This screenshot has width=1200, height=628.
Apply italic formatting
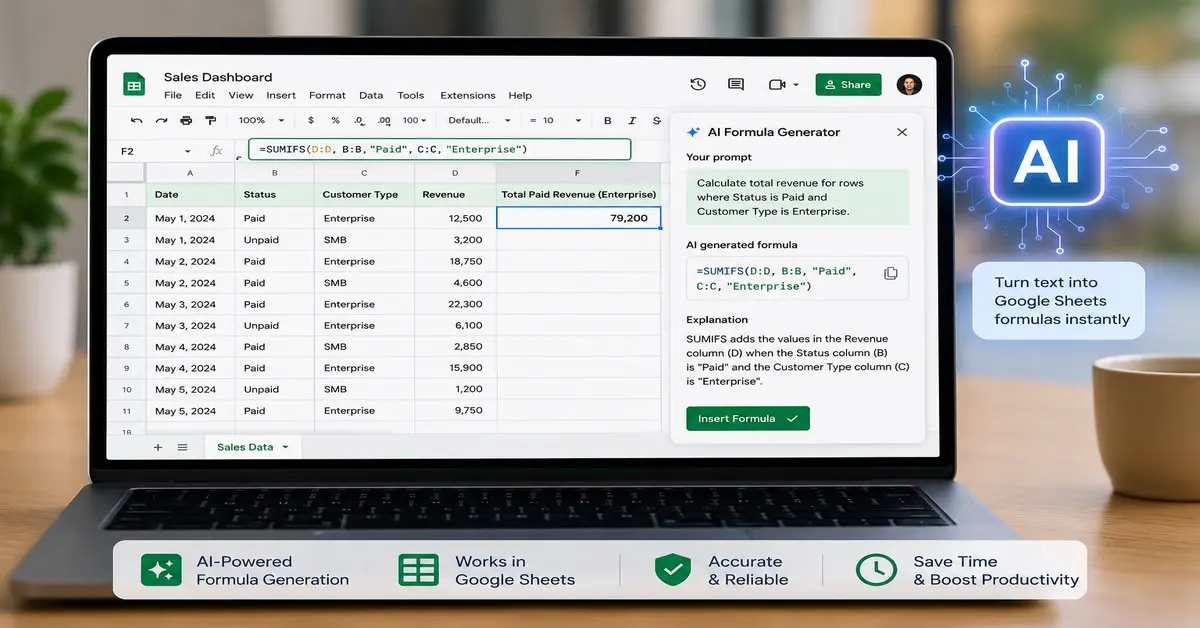631,121
